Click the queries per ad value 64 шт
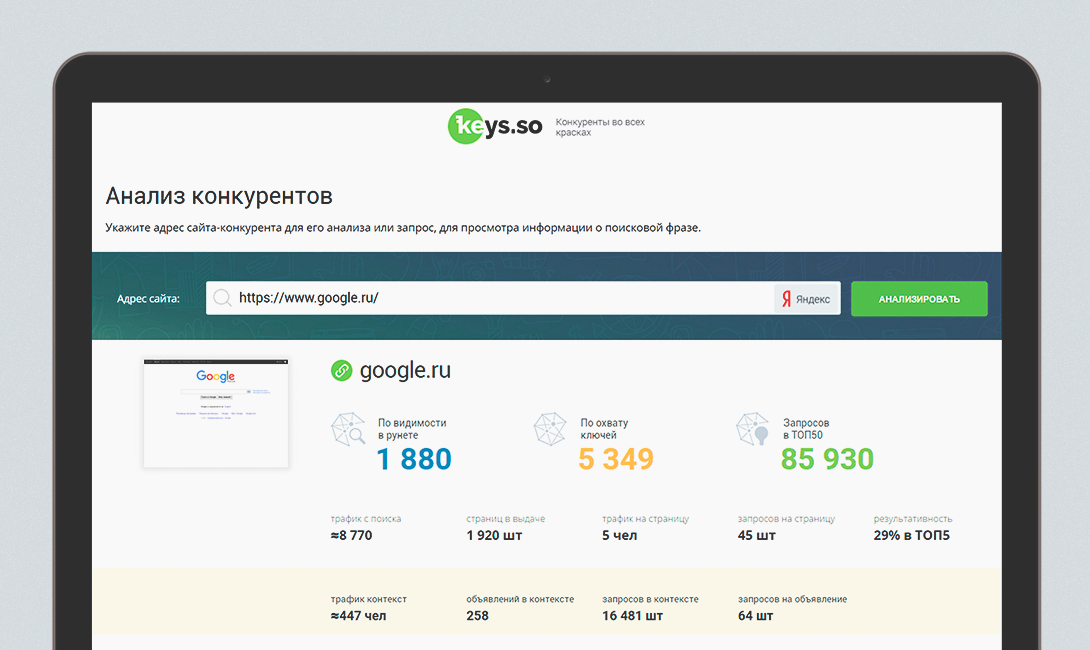 [x=756, y=616]
